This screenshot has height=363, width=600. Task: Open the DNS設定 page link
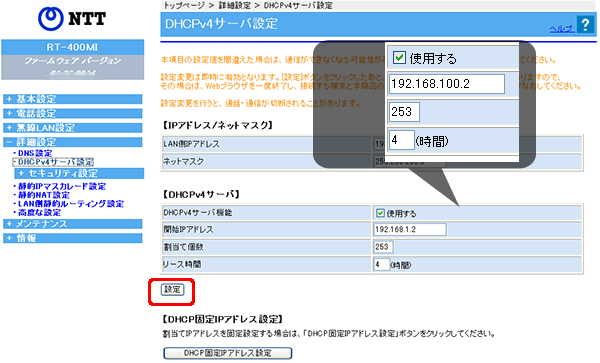point(35,153)
